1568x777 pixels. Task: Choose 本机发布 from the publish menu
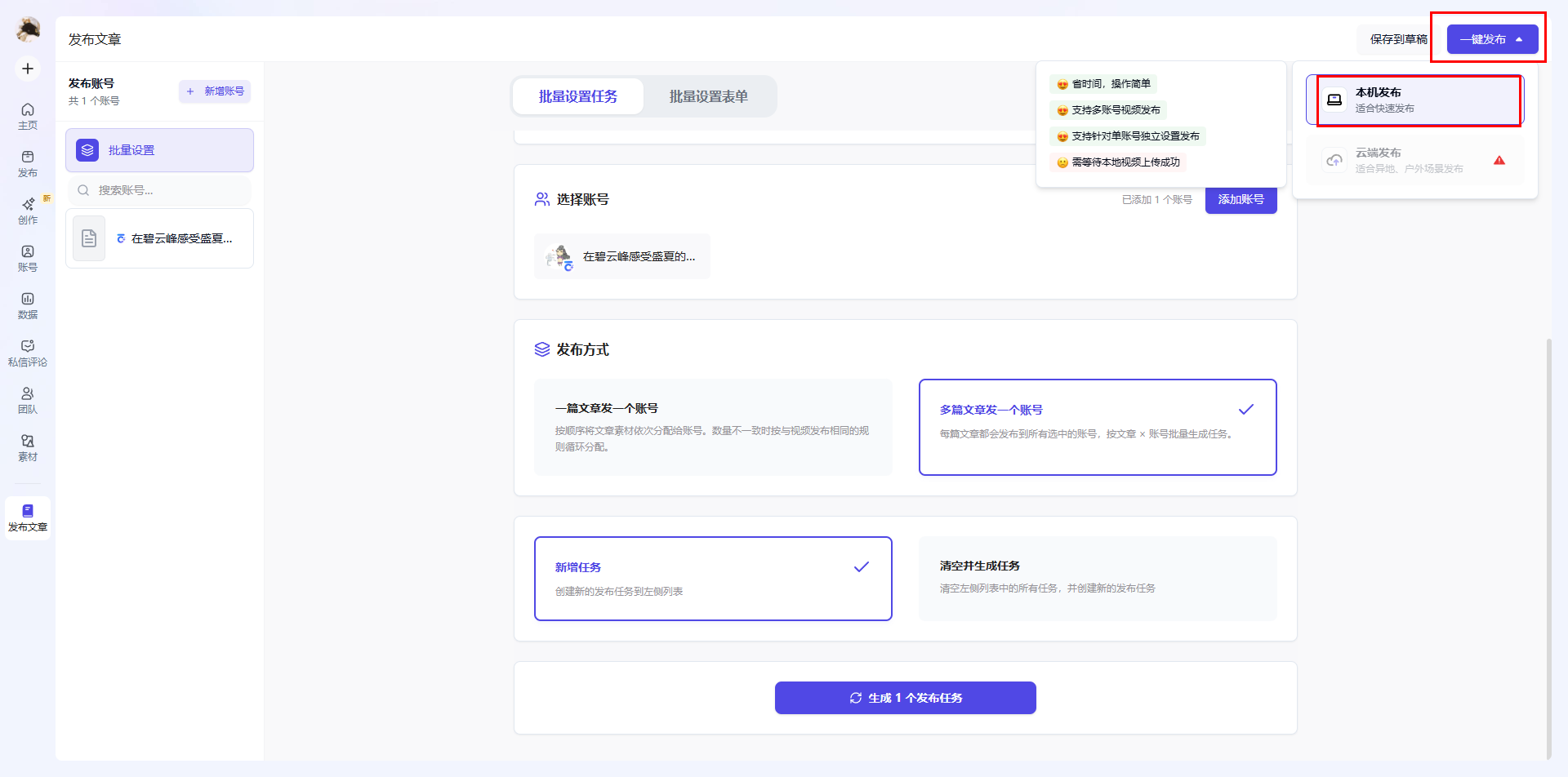(1414, 100)
